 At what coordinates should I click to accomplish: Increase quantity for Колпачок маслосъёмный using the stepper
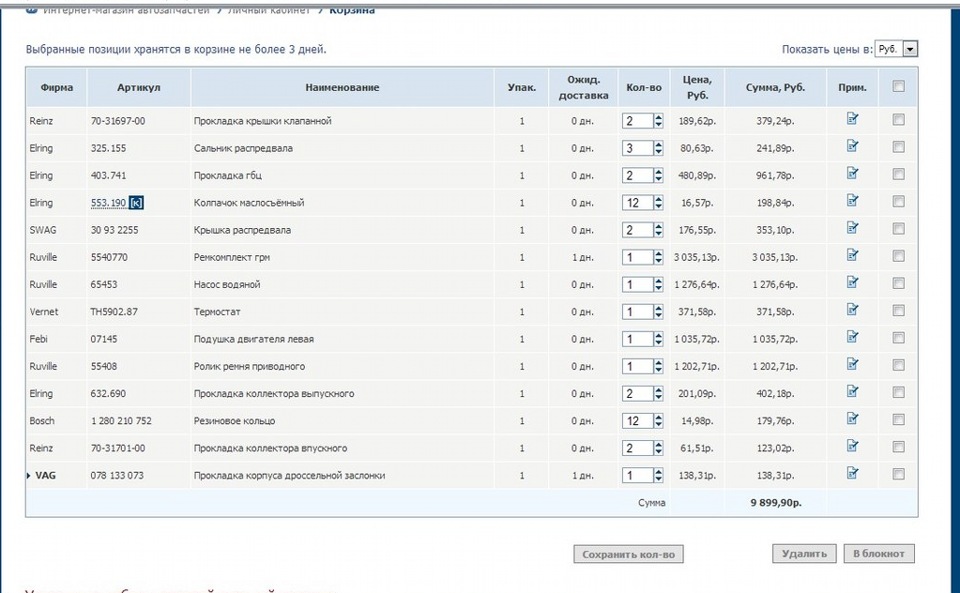click(x=658, y=199)
